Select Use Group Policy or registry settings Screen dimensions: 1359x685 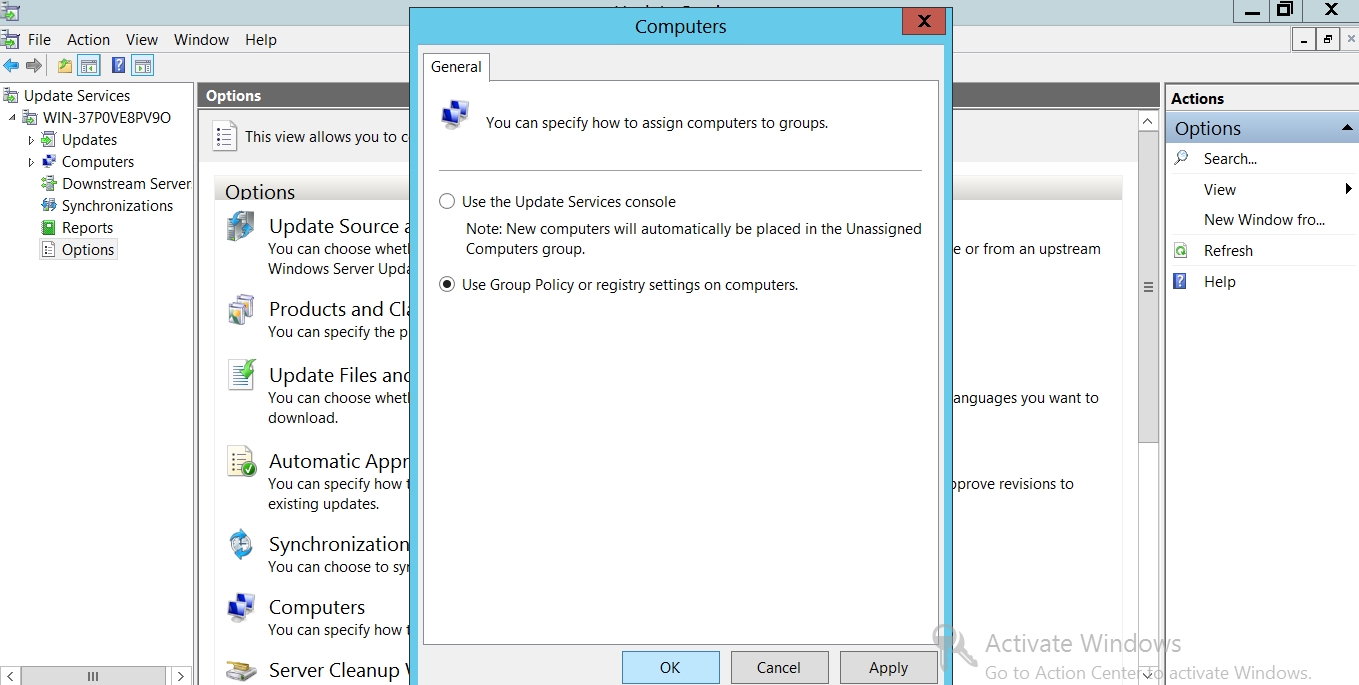pos(447,285)
